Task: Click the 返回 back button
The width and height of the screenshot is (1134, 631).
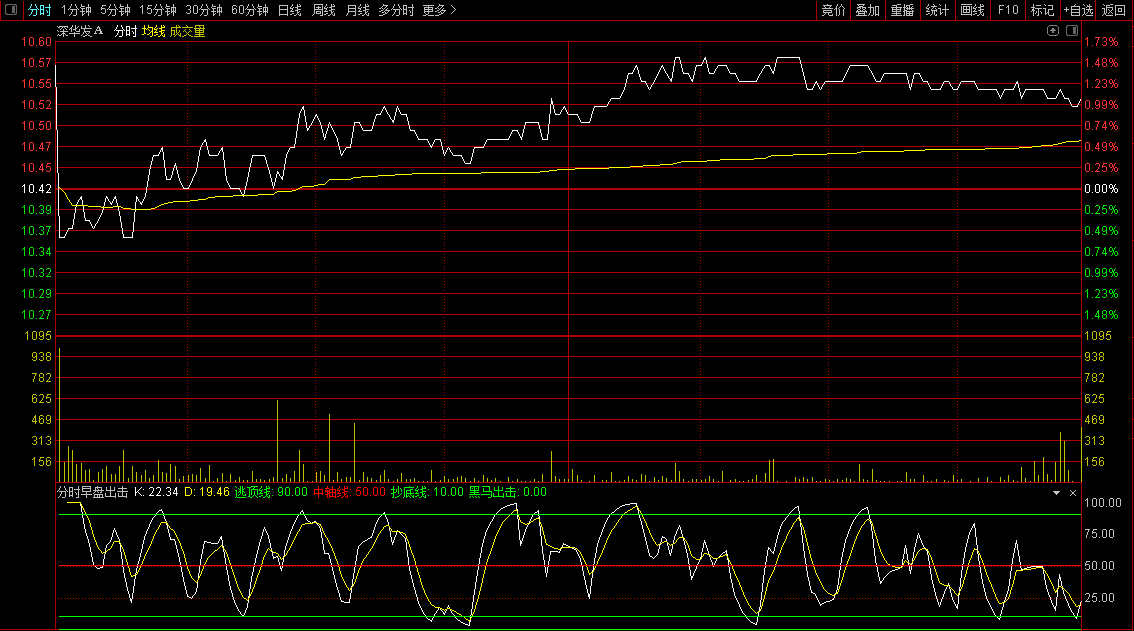Action: coord(1113,10)
